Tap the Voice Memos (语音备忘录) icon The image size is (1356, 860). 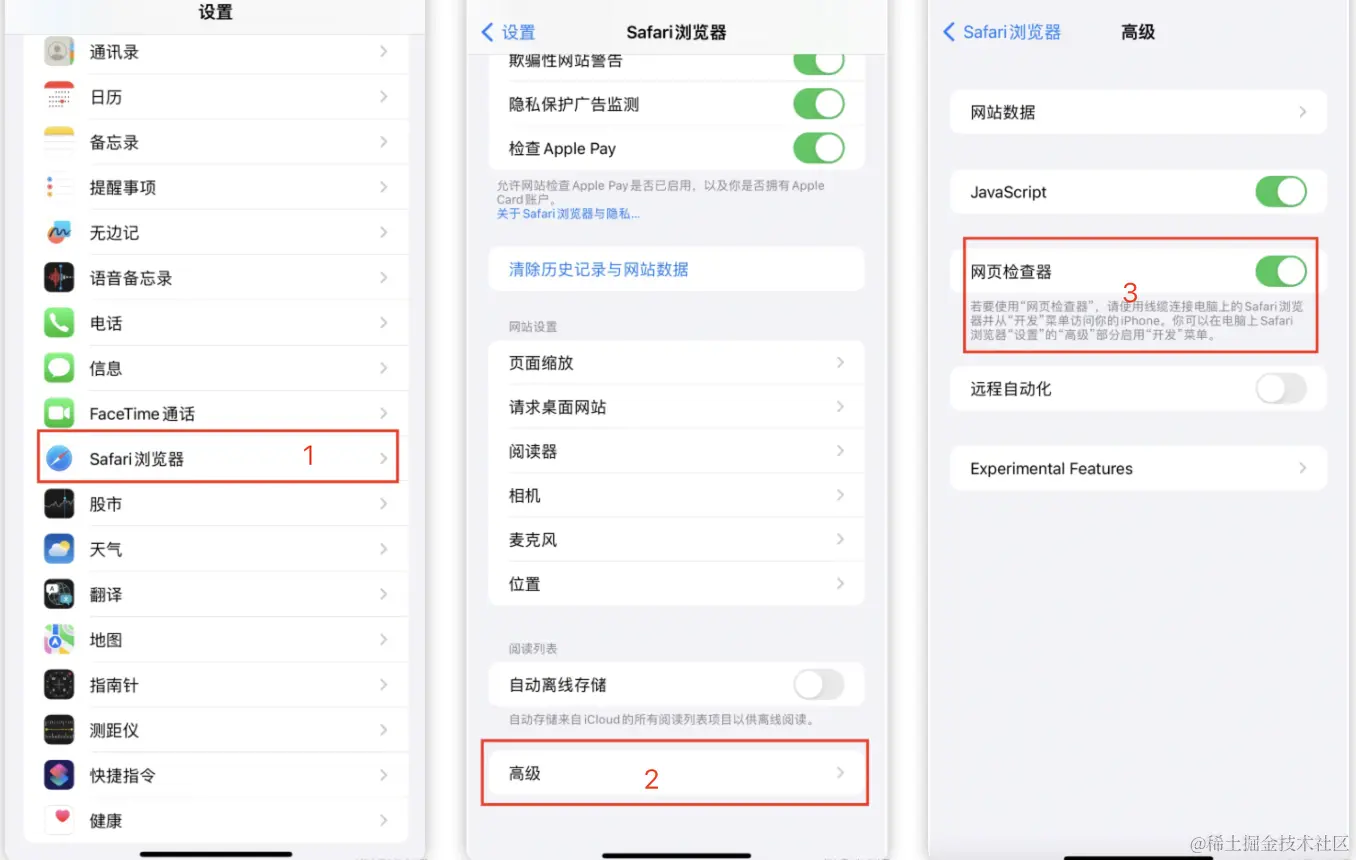point(59,278)
